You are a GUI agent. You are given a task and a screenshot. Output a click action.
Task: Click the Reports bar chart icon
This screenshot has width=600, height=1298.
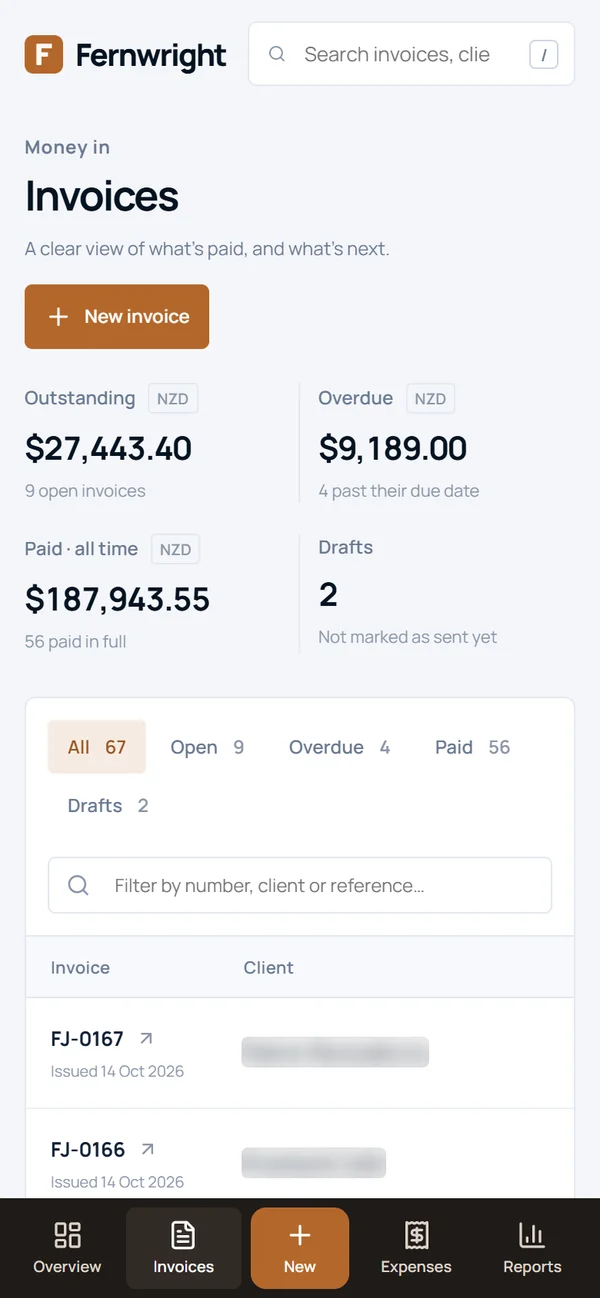tap(532, 1235)
